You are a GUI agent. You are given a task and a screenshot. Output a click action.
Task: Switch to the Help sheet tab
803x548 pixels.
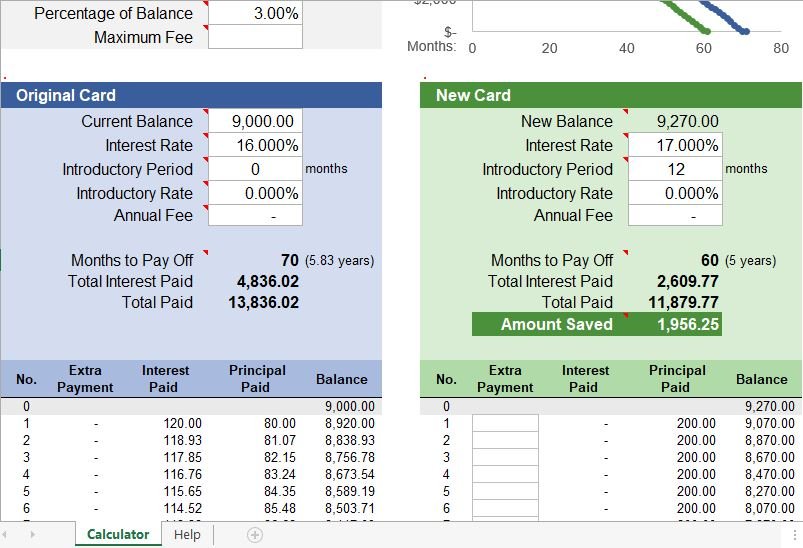tap(187, 535)
